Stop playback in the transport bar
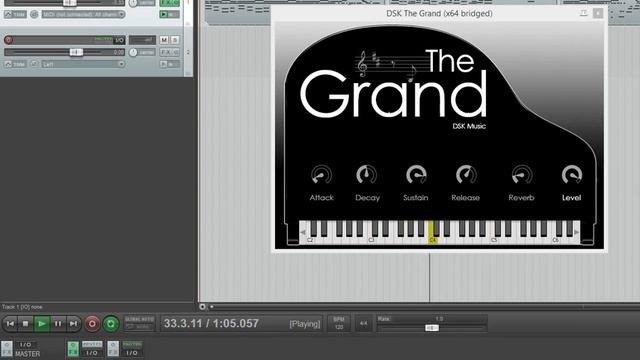The image size is (640, 360). tap(25, 324)
